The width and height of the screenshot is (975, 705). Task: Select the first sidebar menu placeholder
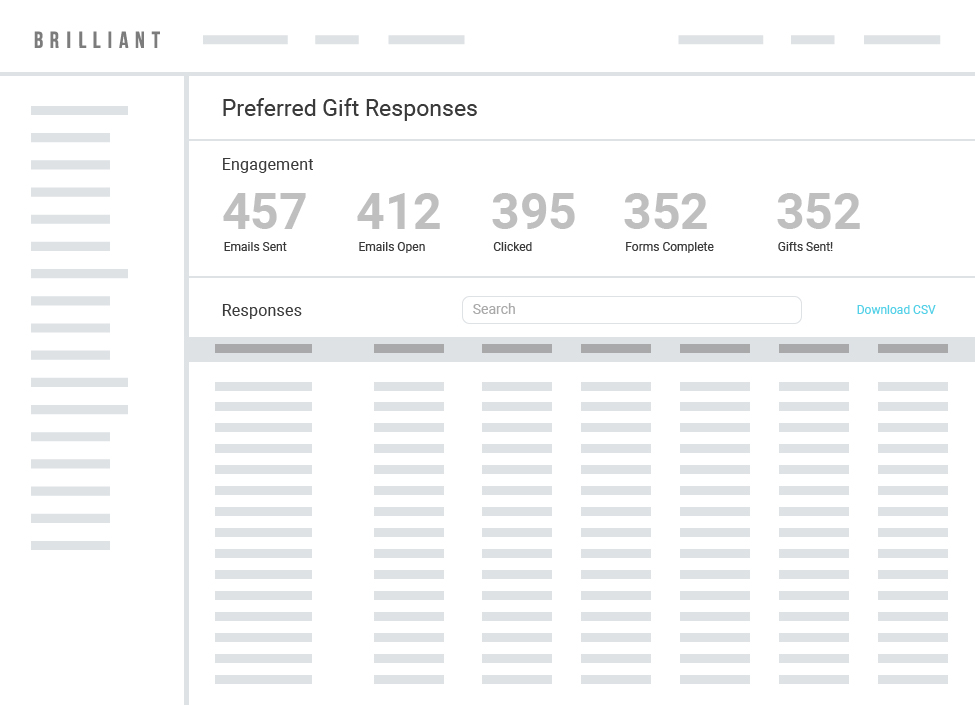pos(79,111)
